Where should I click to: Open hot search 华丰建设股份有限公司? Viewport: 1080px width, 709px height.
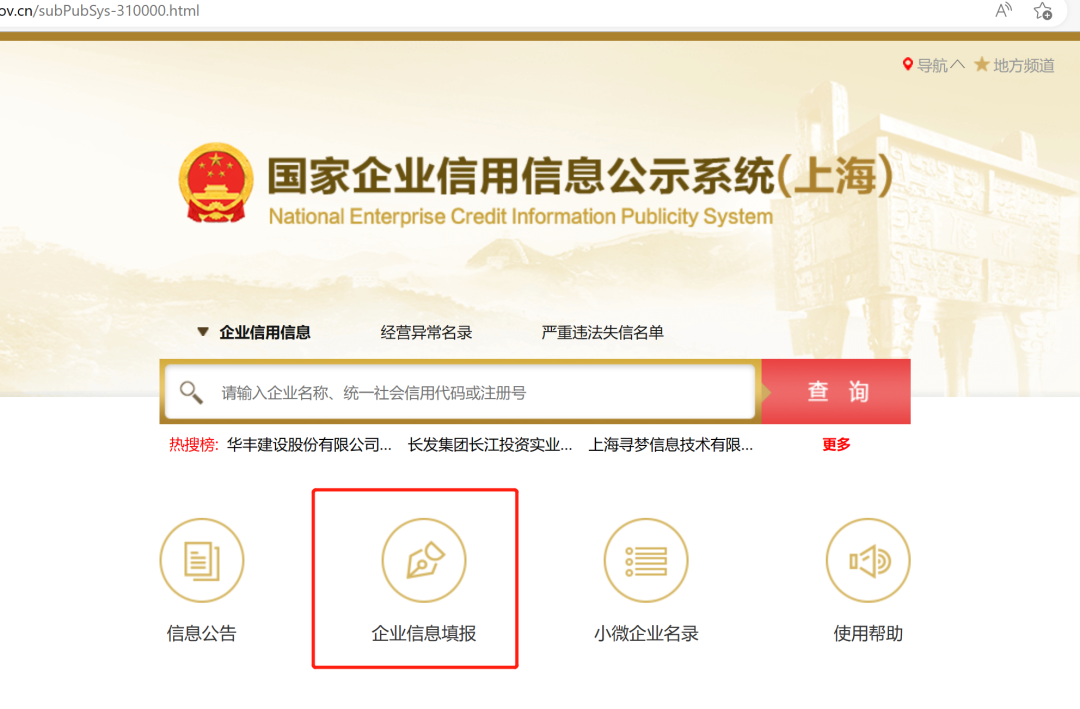click(309, 445)
